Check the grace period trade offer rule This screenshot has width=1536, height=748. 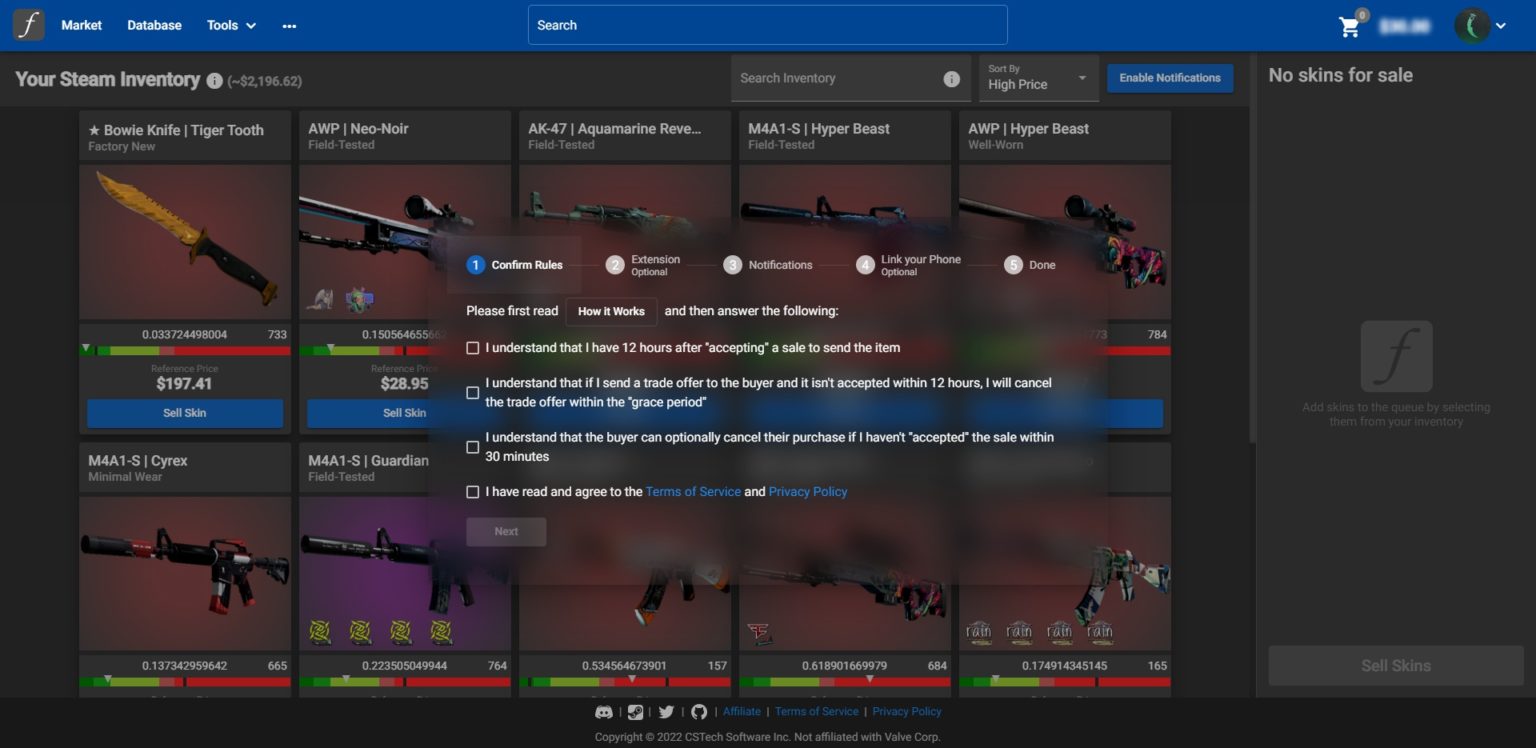[x=473, y=392]
